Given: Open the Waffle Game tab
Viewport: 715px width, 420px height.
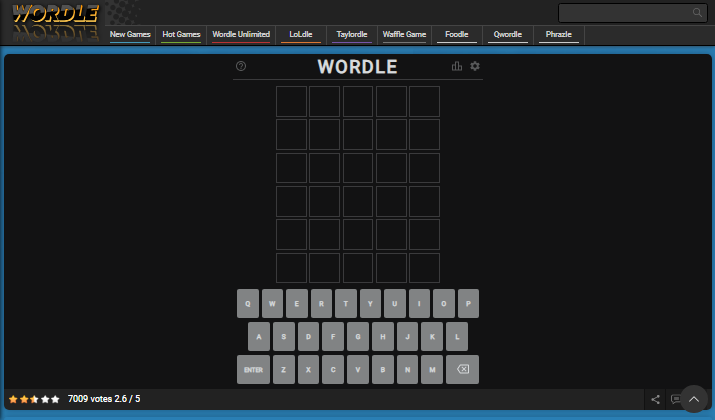Looking at the screenshot, I should pos(404,35).
